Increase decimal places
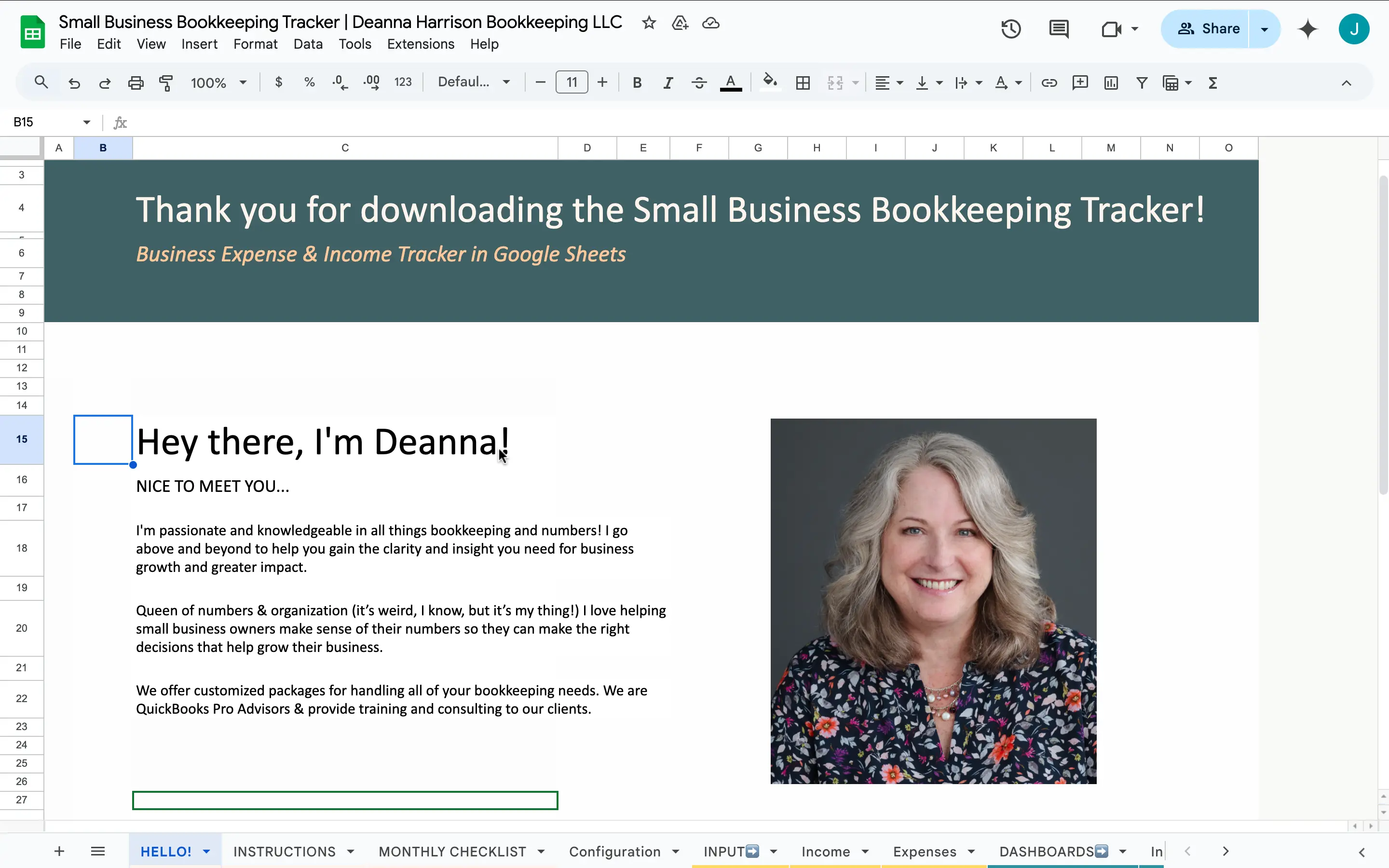This screenshot has height=868, width=1389. click(371, 82)
